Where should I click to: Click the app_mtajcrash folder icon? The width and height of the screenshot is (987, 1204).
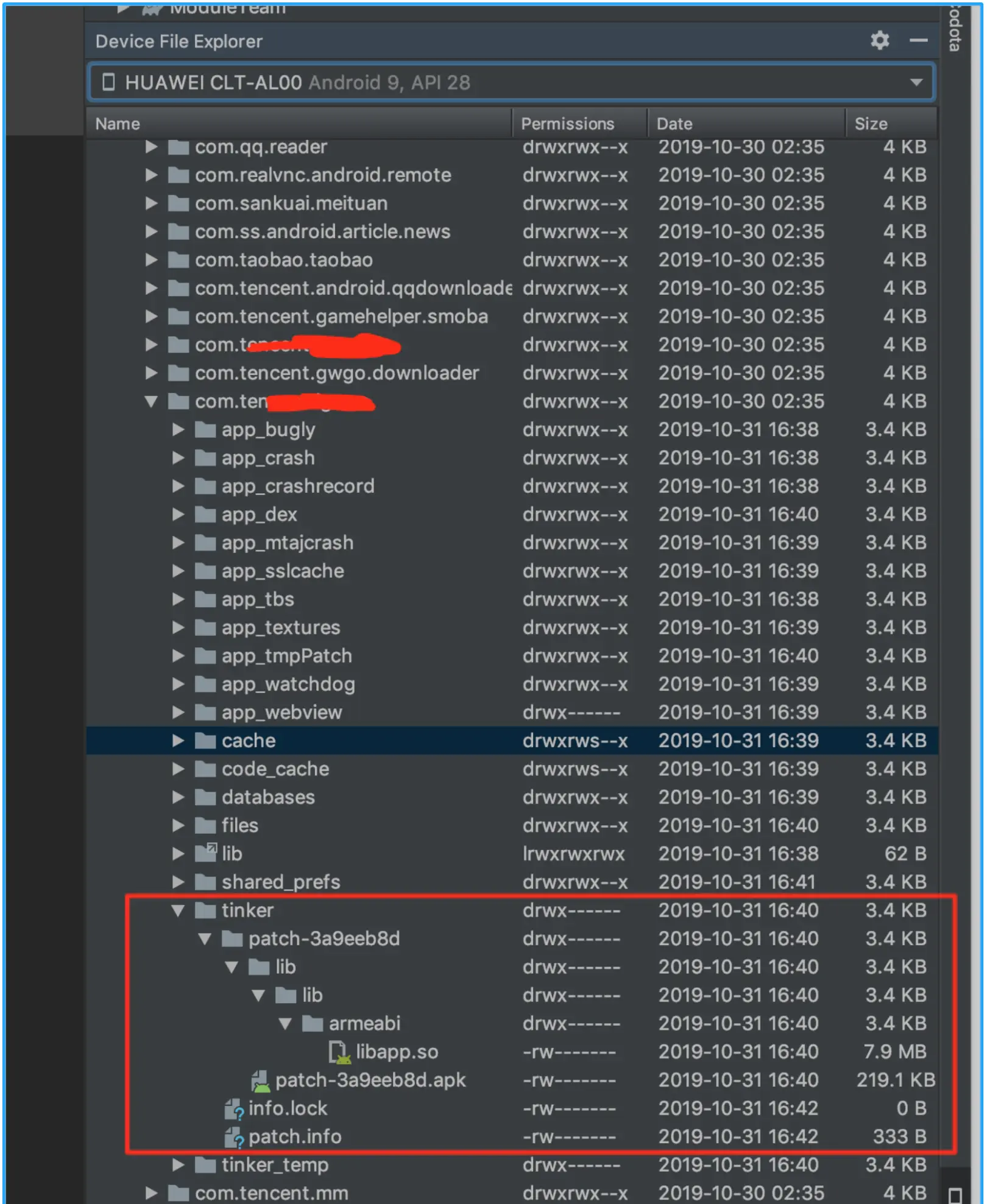205,543
